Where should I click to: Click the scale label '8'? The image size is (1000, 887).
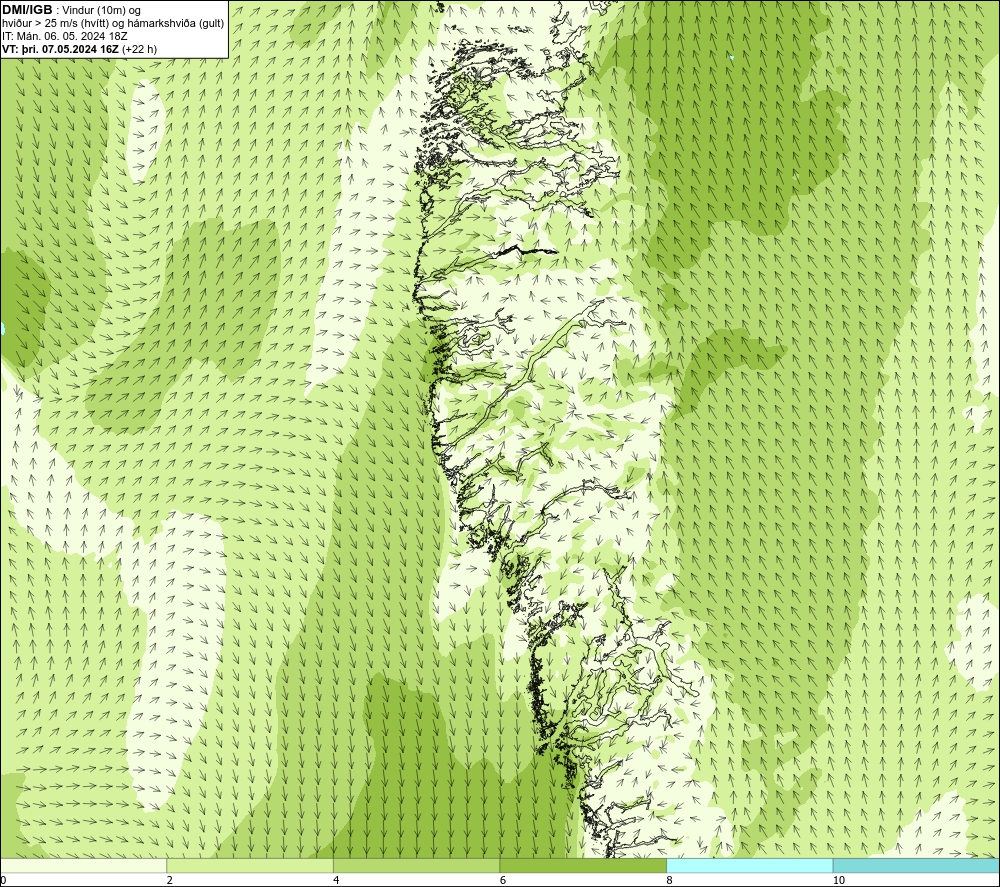[670, 880]
